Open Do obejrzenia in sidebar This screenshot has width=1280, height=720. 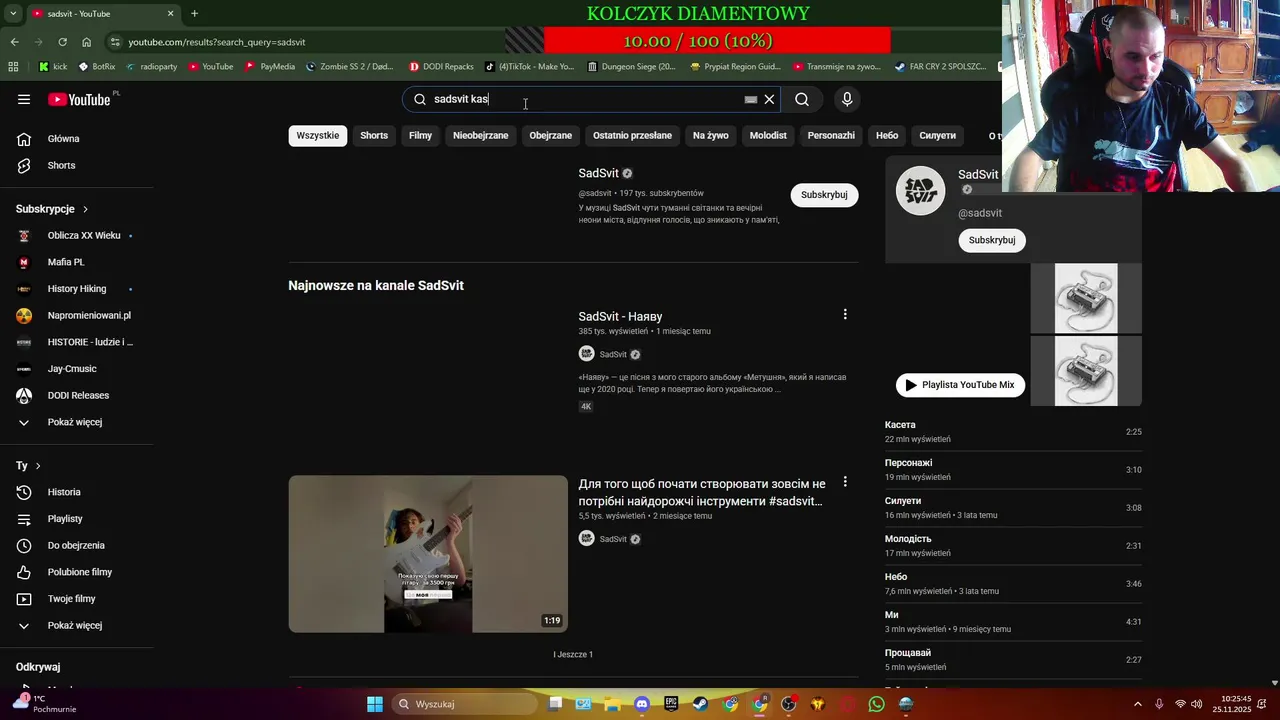pyautogui.click(x=77, y=545)
